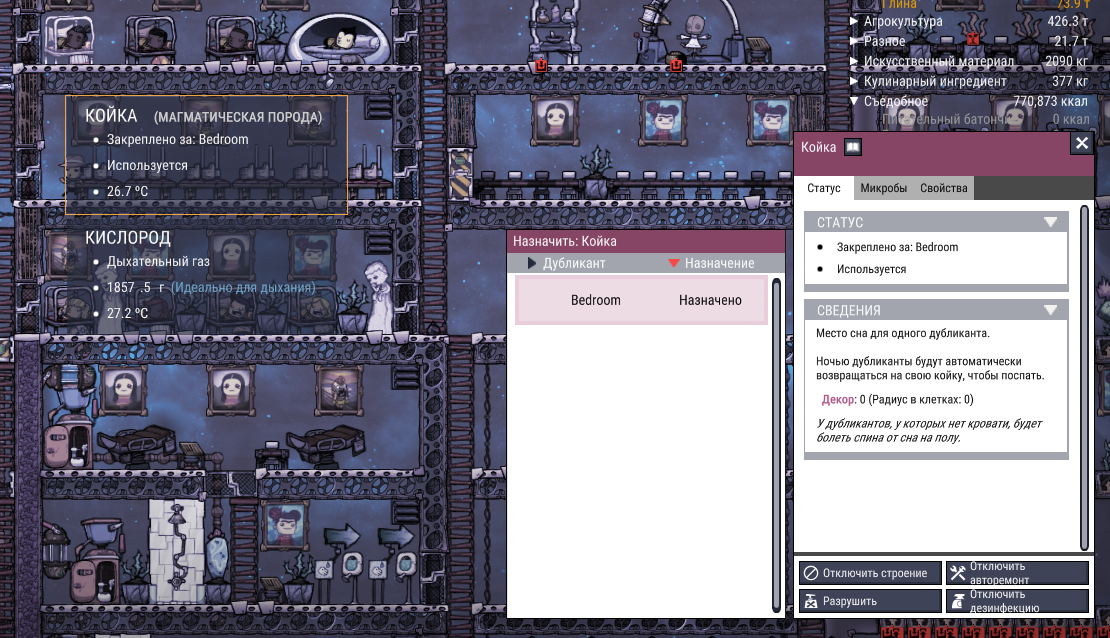Open the codex book icon beside Койка
The image size is (1110, 638).
853,147
